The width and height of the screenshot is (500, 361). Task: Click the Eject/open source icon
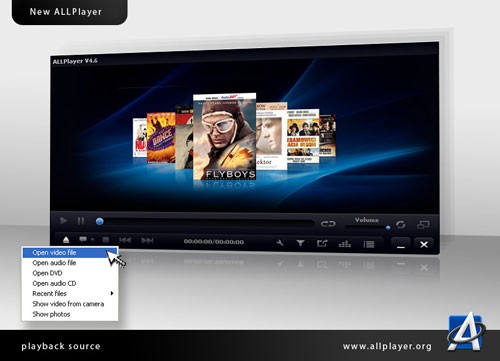pos(66,239)
